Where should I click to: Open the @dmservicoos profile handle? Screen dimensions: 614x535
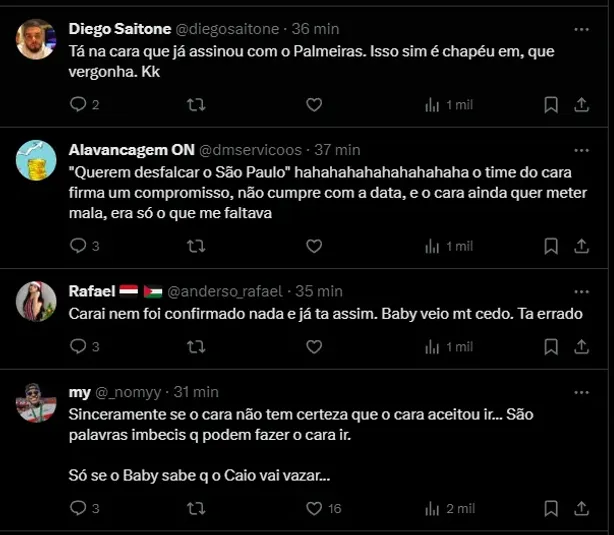(x=251, y=149)
